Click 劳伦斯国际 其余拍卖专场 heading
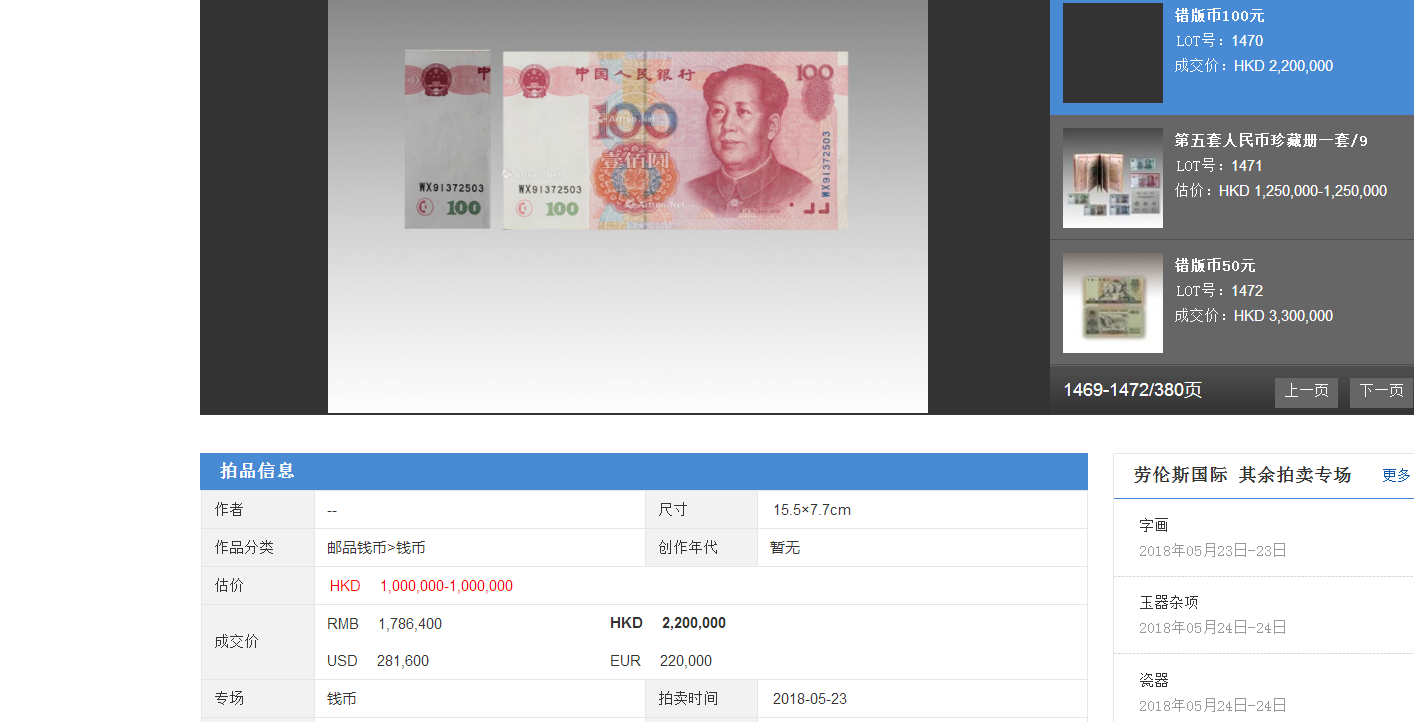Screen dimensions: 1414x722 [x=1242, y=475]
